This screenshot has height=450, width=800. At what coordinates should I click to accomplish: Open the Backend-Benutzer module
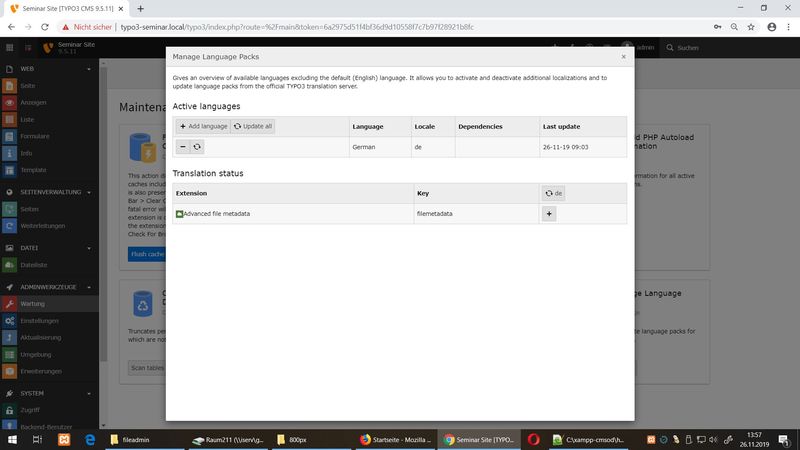click(49, 426)
